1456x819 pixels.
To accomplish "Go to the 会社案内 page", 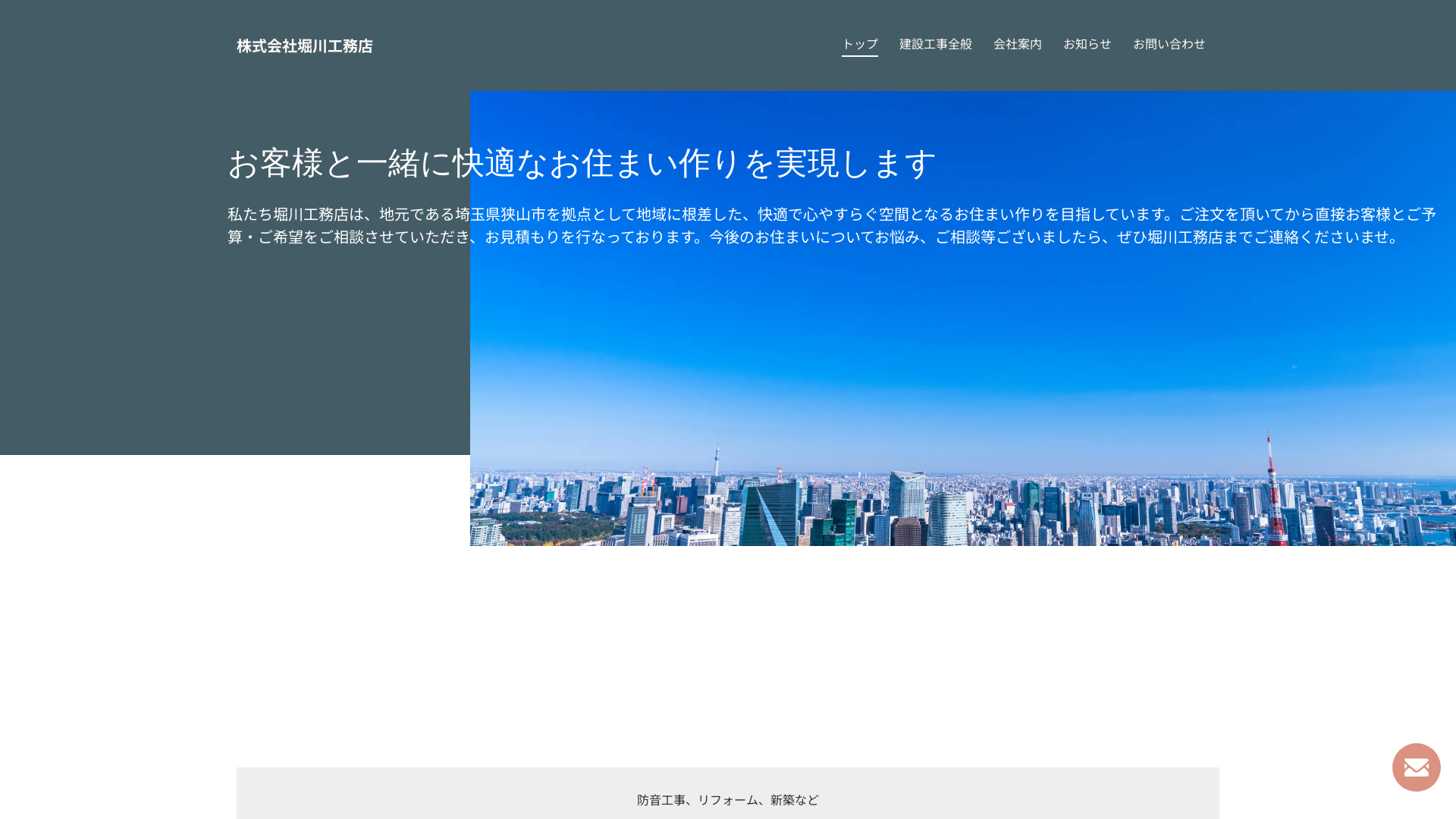I will (x=1018, y=45).
